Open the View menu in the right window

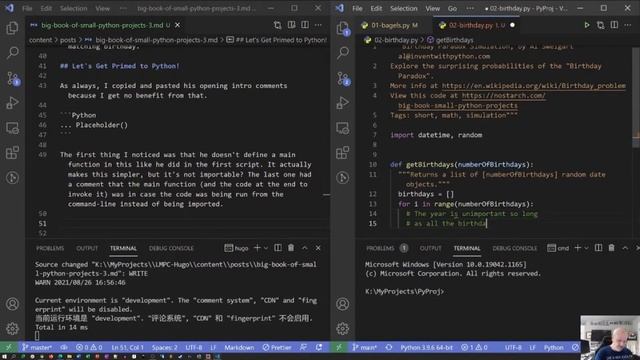(x=433, y=8)
